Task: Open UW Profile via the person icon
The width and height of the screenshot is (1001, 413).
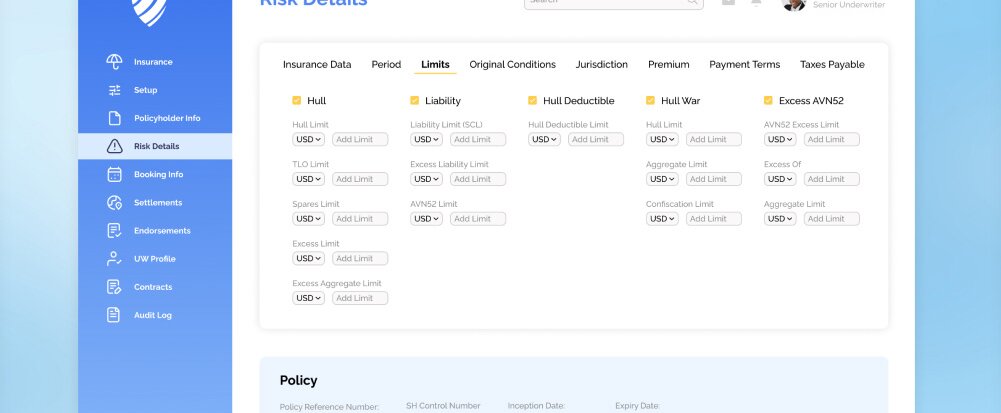Action: (114, 259)
